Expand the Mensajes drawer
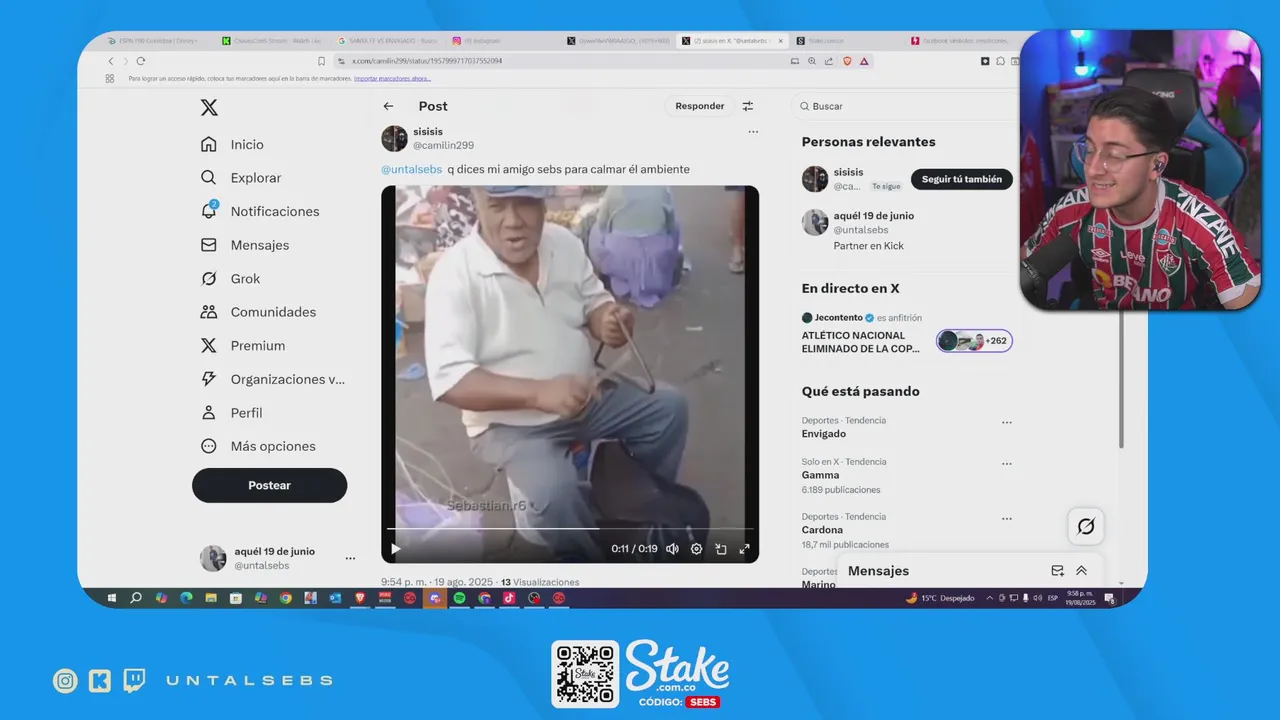Viewport: 1280px width, 720px height. [x=1081, y=571]
